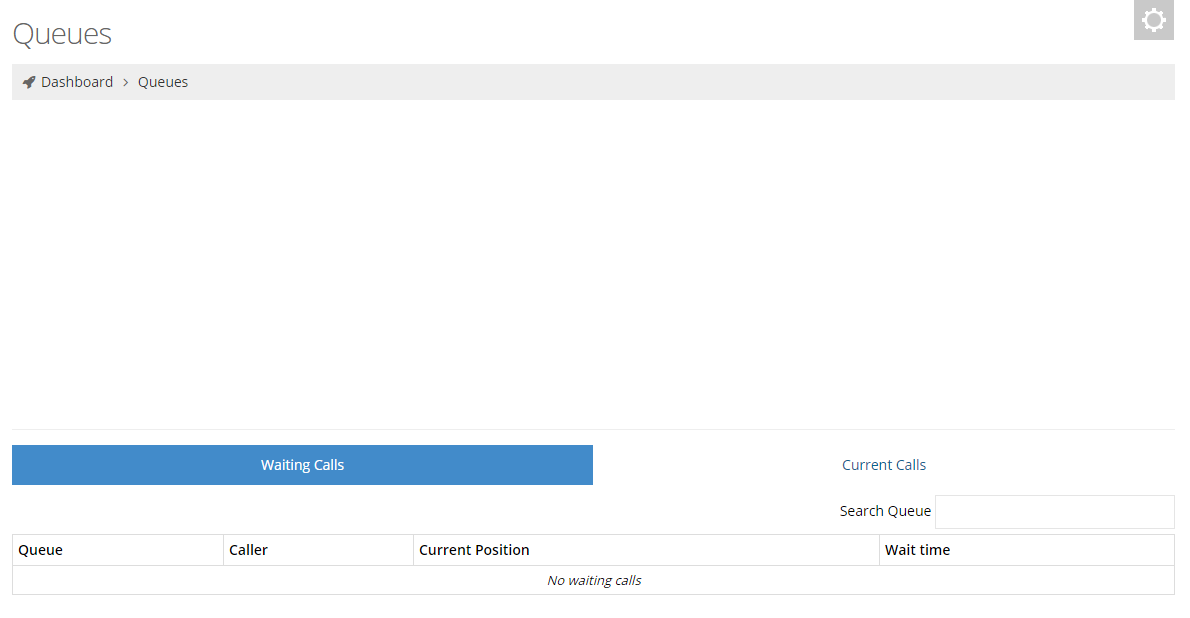Click the rocket icon in breadcrumb
The width and height of the screenshot is (1190, 618).
tap(29, 82)
